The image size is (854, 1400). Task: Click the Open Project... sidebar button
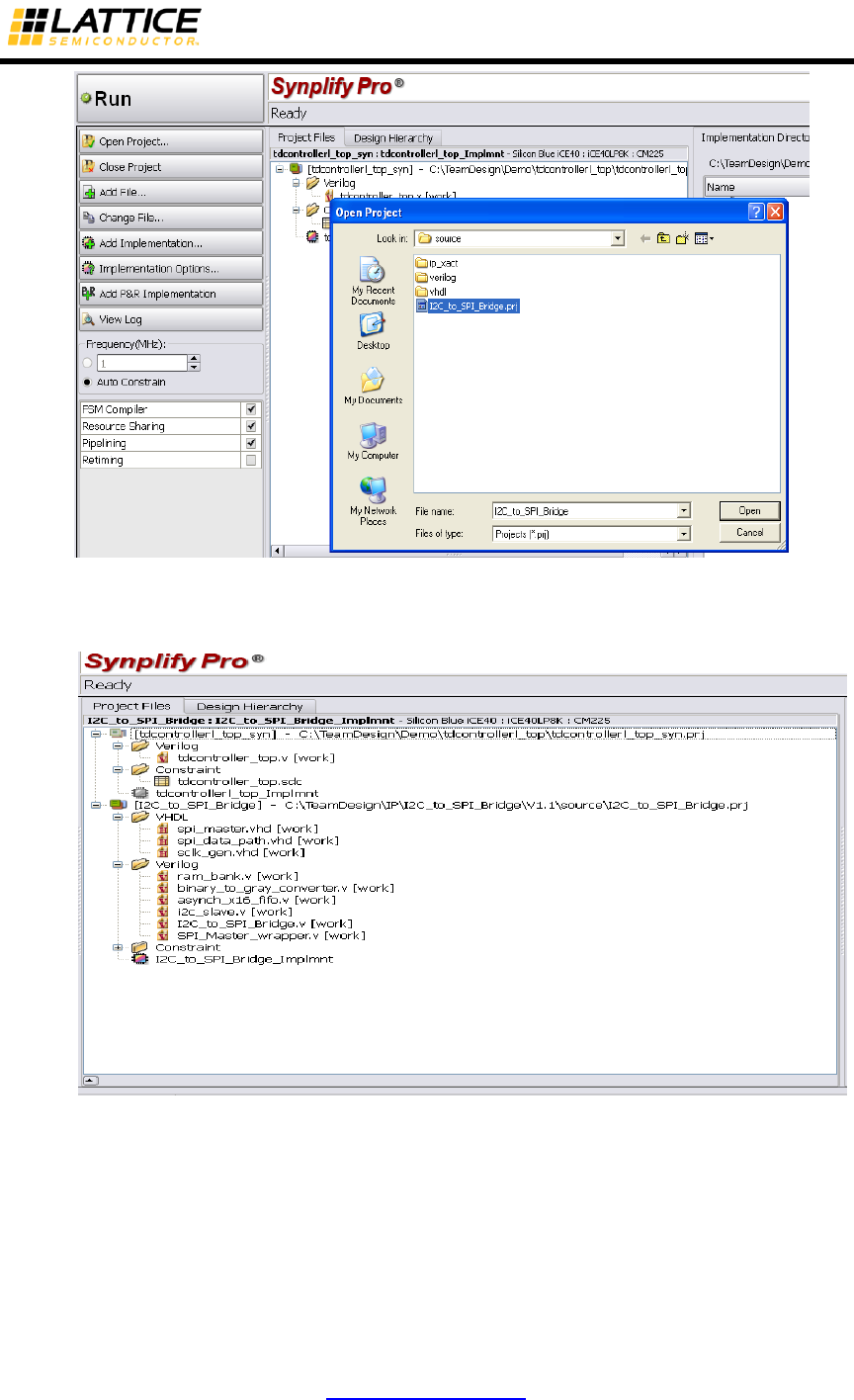170,141
